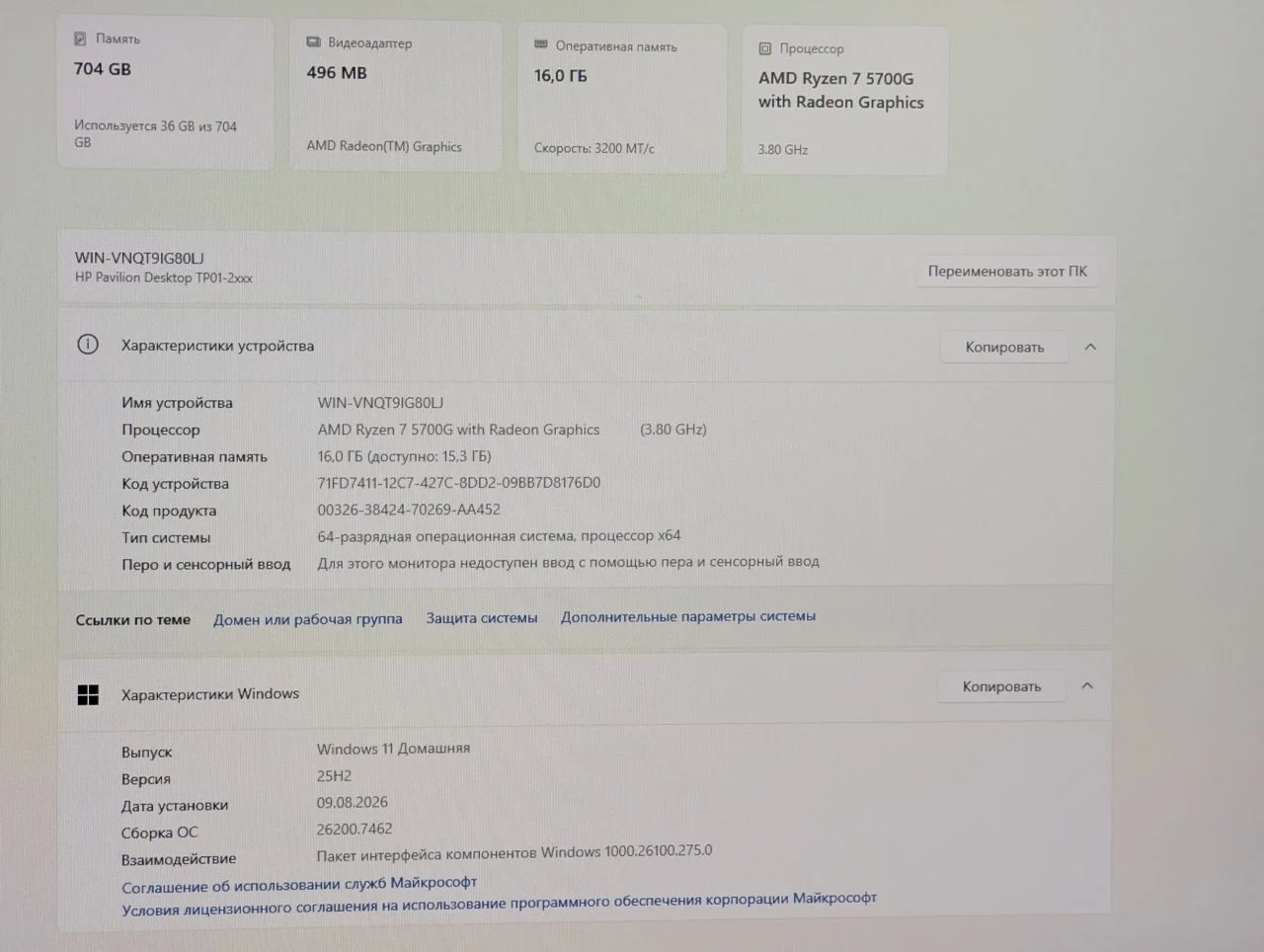Click the Характеристики устройства section heading
This screenshot has height=952, width=1264.
217,346
